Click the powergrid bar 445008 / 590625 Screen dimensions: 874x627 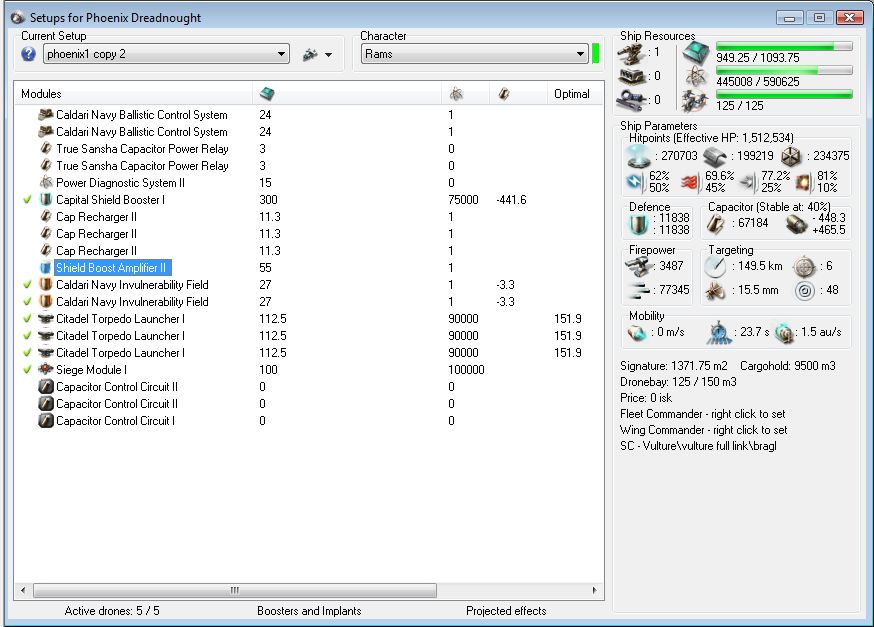coord(784,71)
